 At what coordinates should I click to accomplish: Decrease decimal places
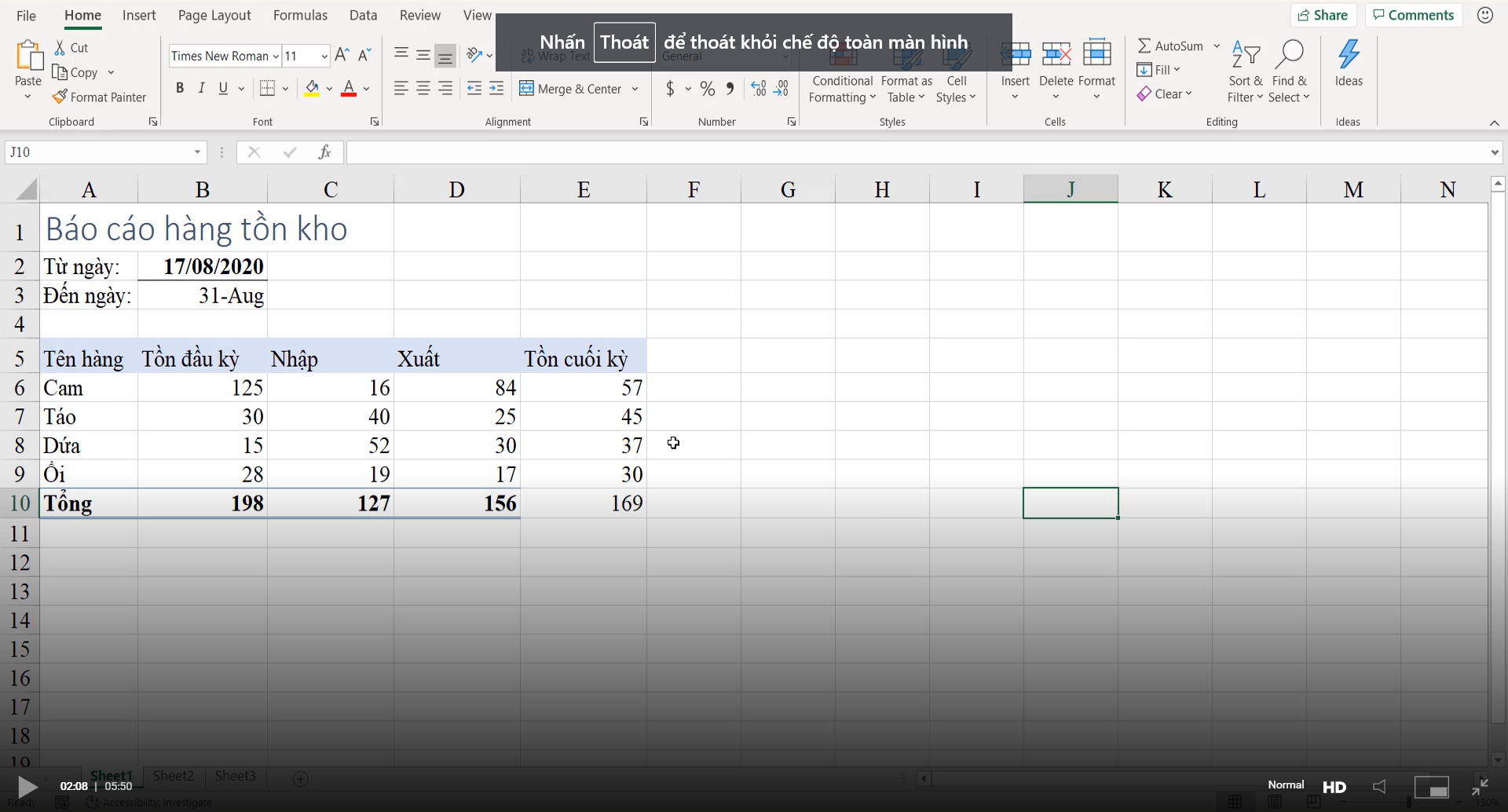(781, 89)
